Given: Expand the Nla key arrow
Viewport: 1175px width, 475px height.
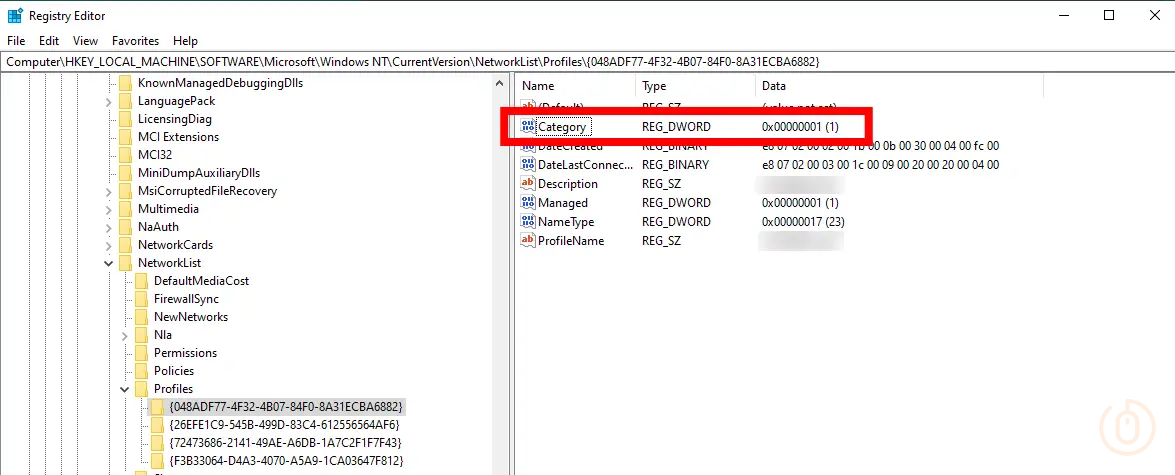Looking at the screenshot, I should point(125,335).
